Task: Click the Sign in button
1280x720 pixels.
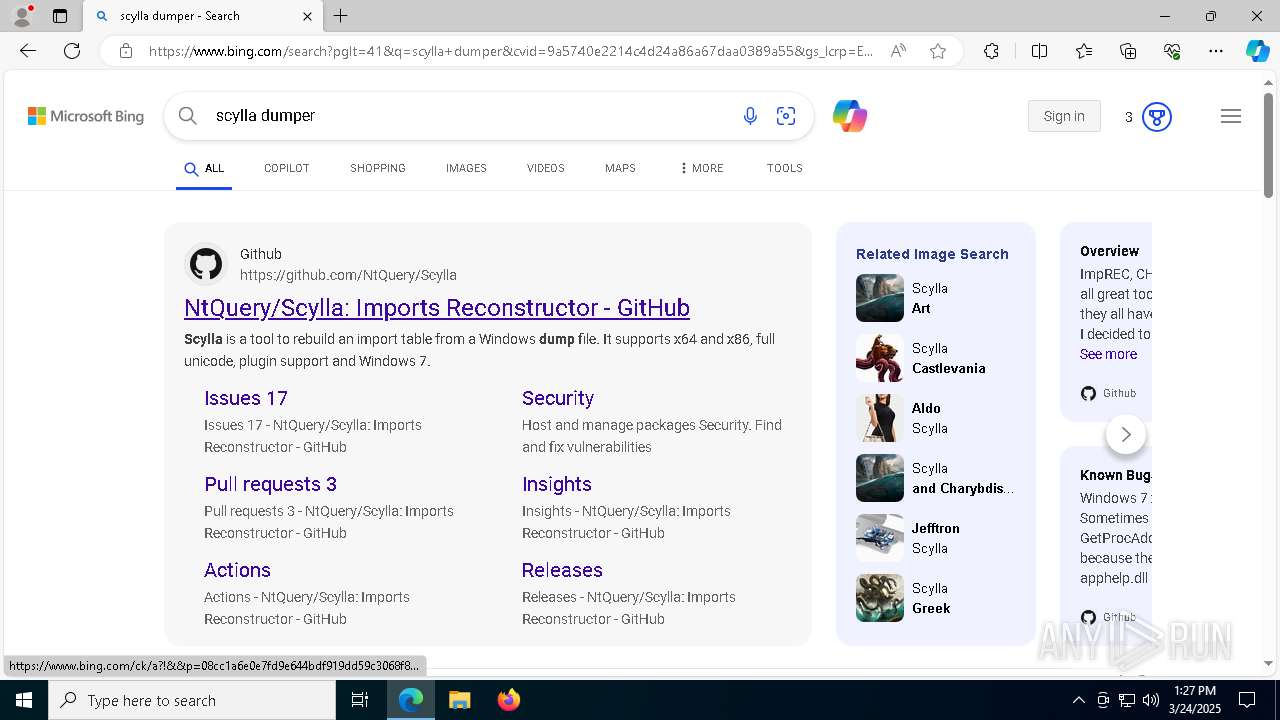Action: (x=1064, y=116)
